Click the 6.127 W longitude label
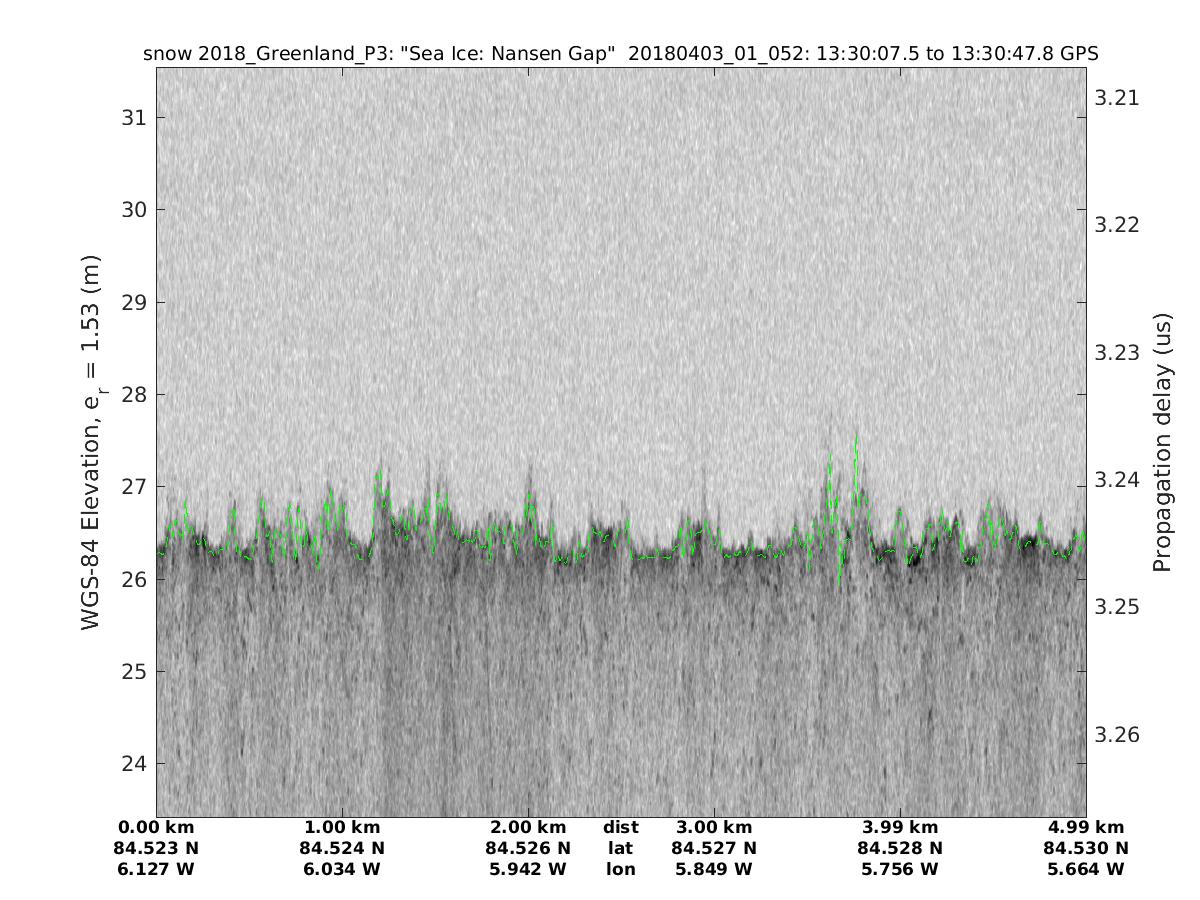The height and width of the screenshot is (900, 1200). 156,870
